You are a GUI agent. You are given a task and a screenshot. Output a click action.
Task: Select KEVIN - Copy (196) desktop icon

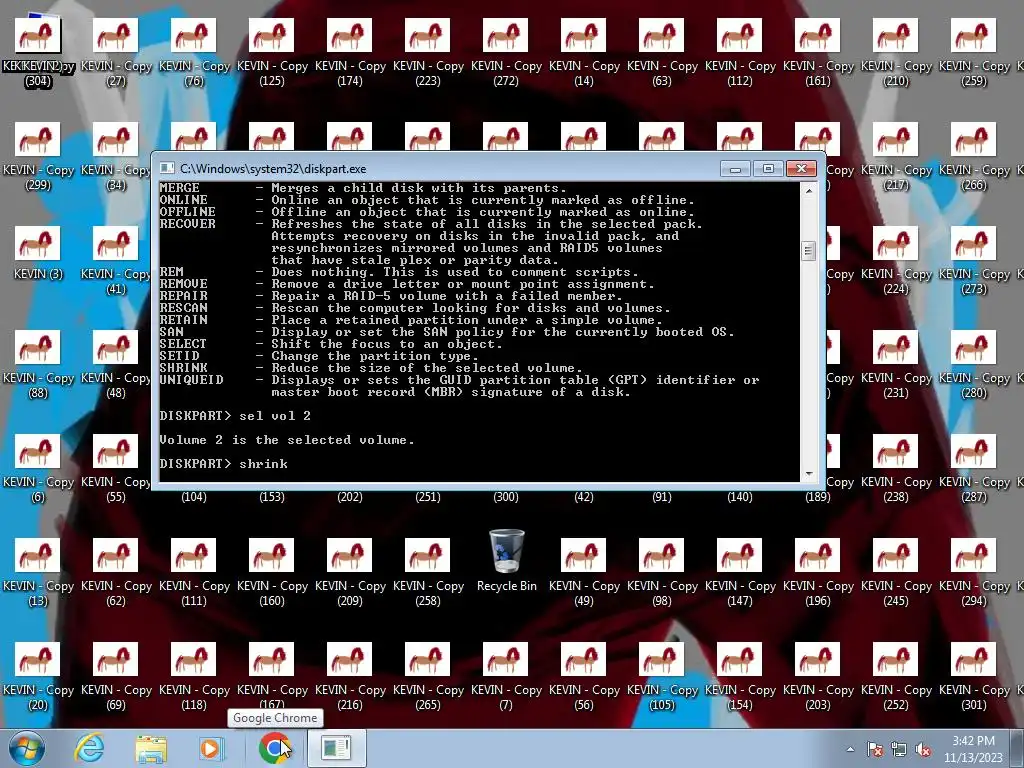coord(818,573)
